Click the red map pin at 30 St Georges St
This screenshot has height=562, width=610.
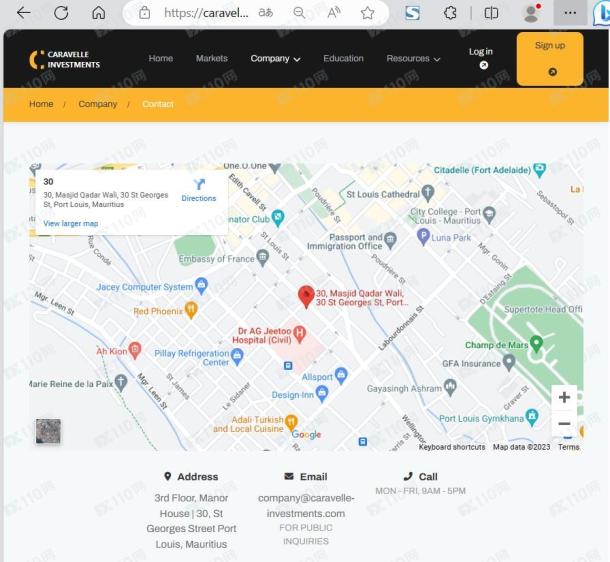click(307, 297)
